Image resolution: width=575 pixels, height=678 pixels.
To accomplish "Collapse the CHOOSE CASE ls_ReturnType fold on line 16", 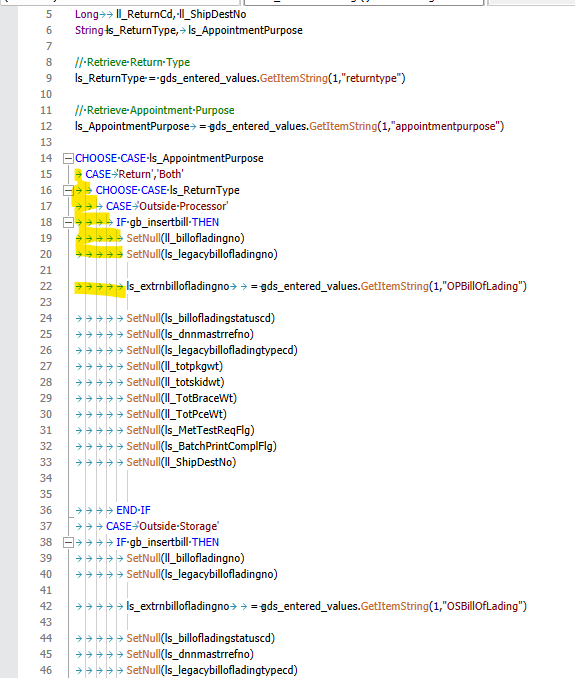I will coord(68,190).
